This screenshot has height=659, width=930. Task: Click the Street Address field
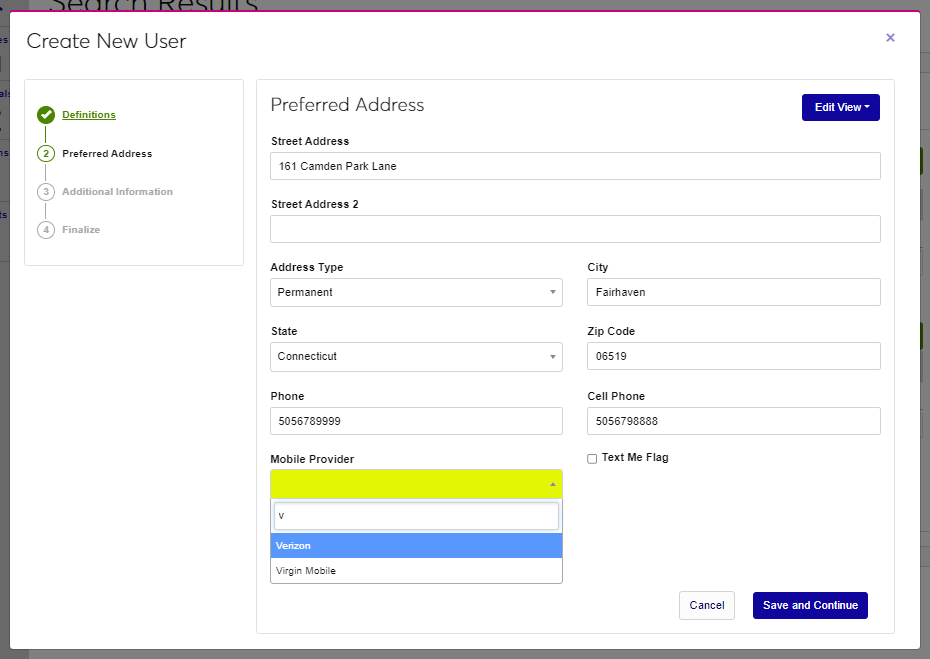tap(575, 166)
